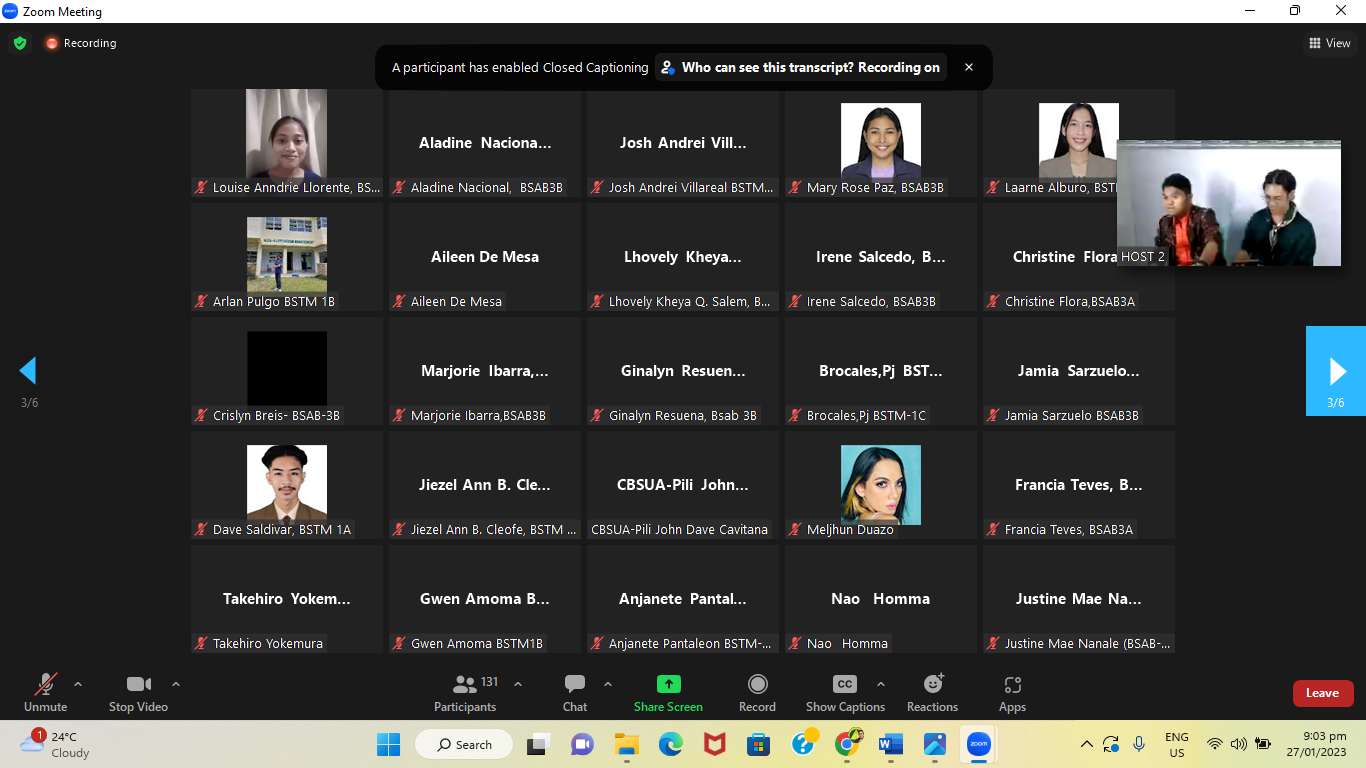Screen dimensions: 1366x768
Task: Click the green Share Screen icon
Action: point(668,684)
